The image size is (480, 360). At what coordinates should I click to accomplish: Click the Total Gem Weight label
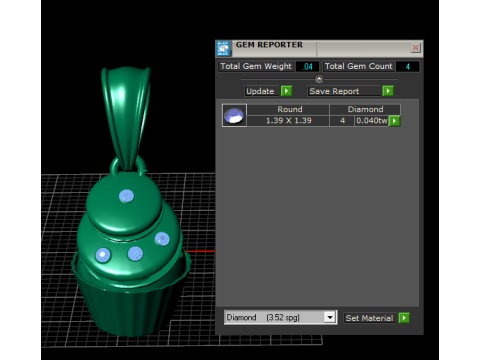pyautogui.click(x=256, y=66)
